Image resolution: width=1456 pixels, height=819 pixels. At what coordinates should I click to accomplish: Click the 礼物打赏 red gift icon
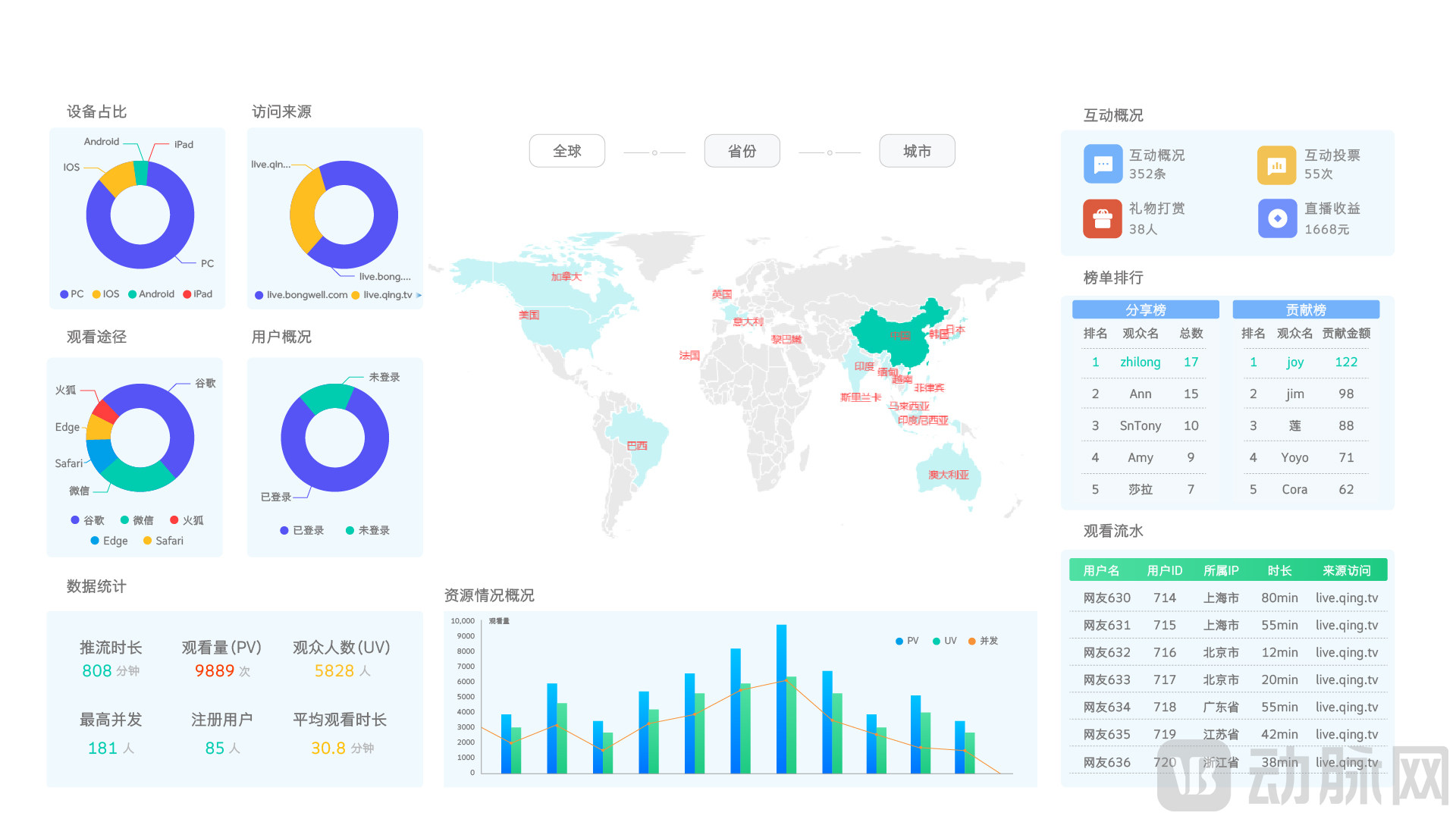pyautogui.click(x=1103, y=218)
